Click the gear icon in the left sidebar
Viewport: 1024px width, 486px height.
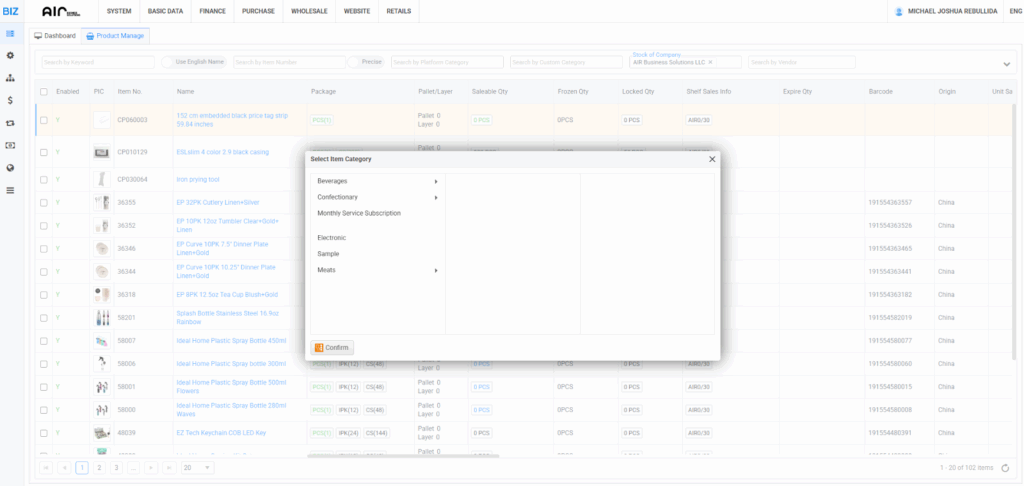point(10,55)
